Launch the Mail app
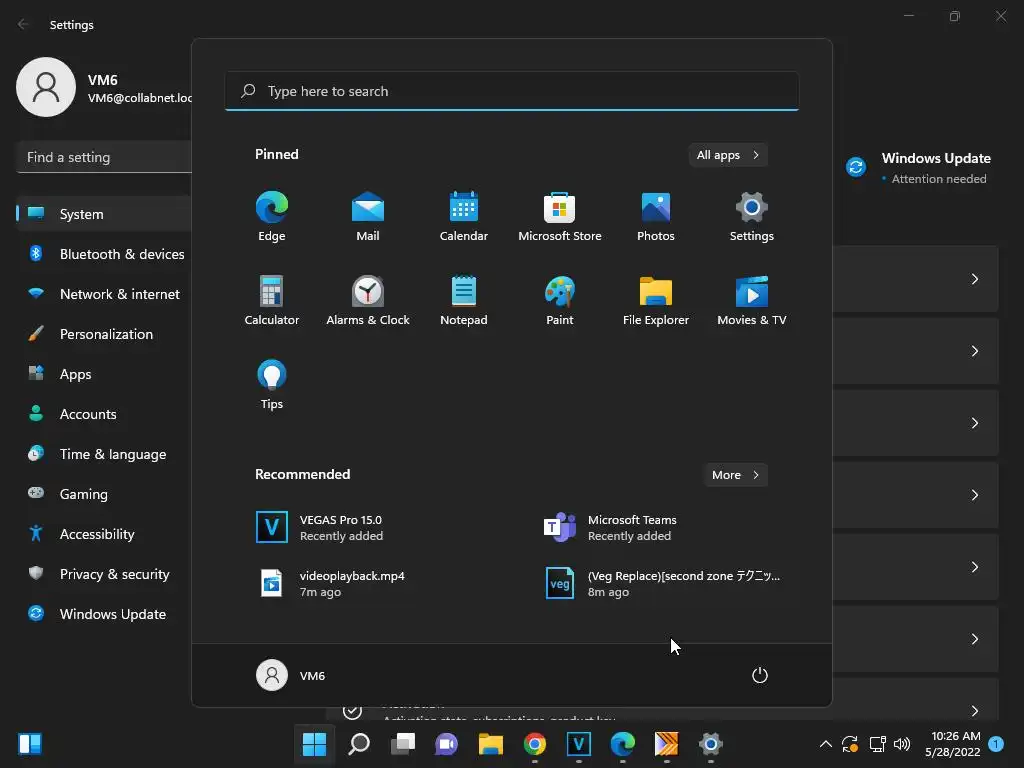The height and width of the screenshot is (768, 1024). (x=368, y=217)
